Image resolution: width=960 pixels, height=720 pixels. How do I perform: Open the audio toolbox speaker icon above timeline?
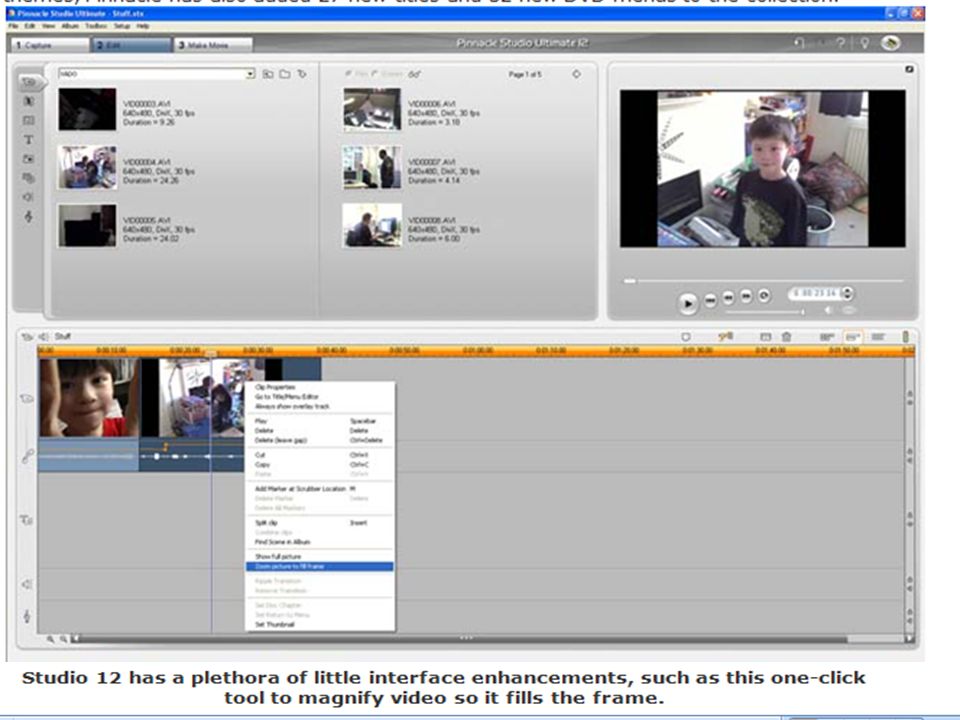(x=43, y=336)
